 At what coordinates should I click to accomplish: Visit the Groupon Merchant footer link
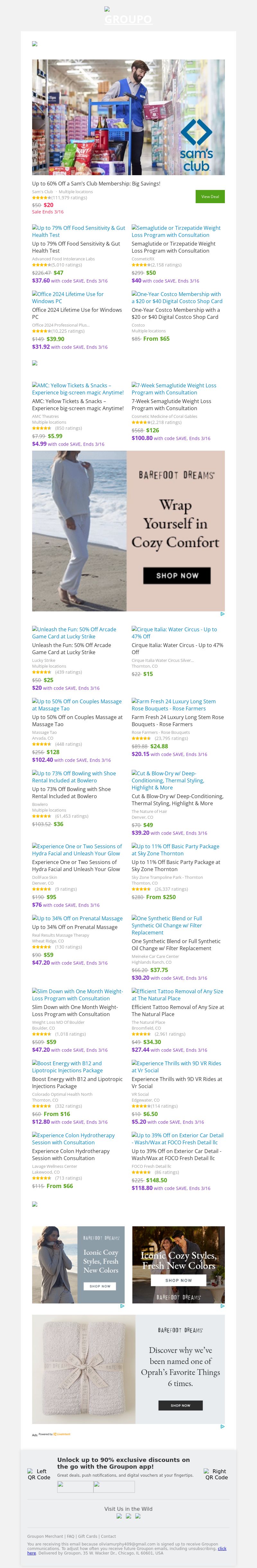pyautogui.click(x=45, y=1536)
